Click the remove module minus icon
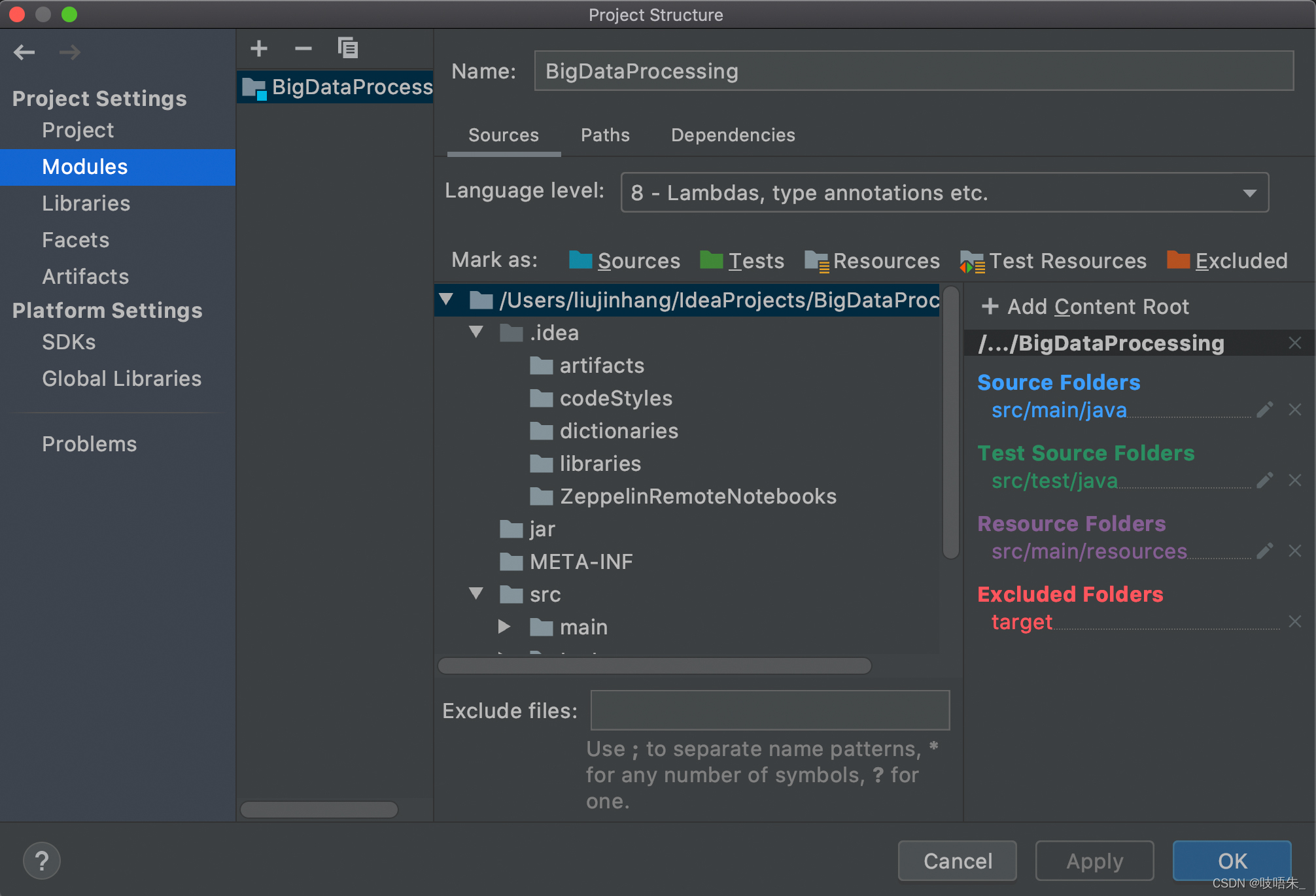This screenshot has width=1316, height=896. [x=303, y=48]
